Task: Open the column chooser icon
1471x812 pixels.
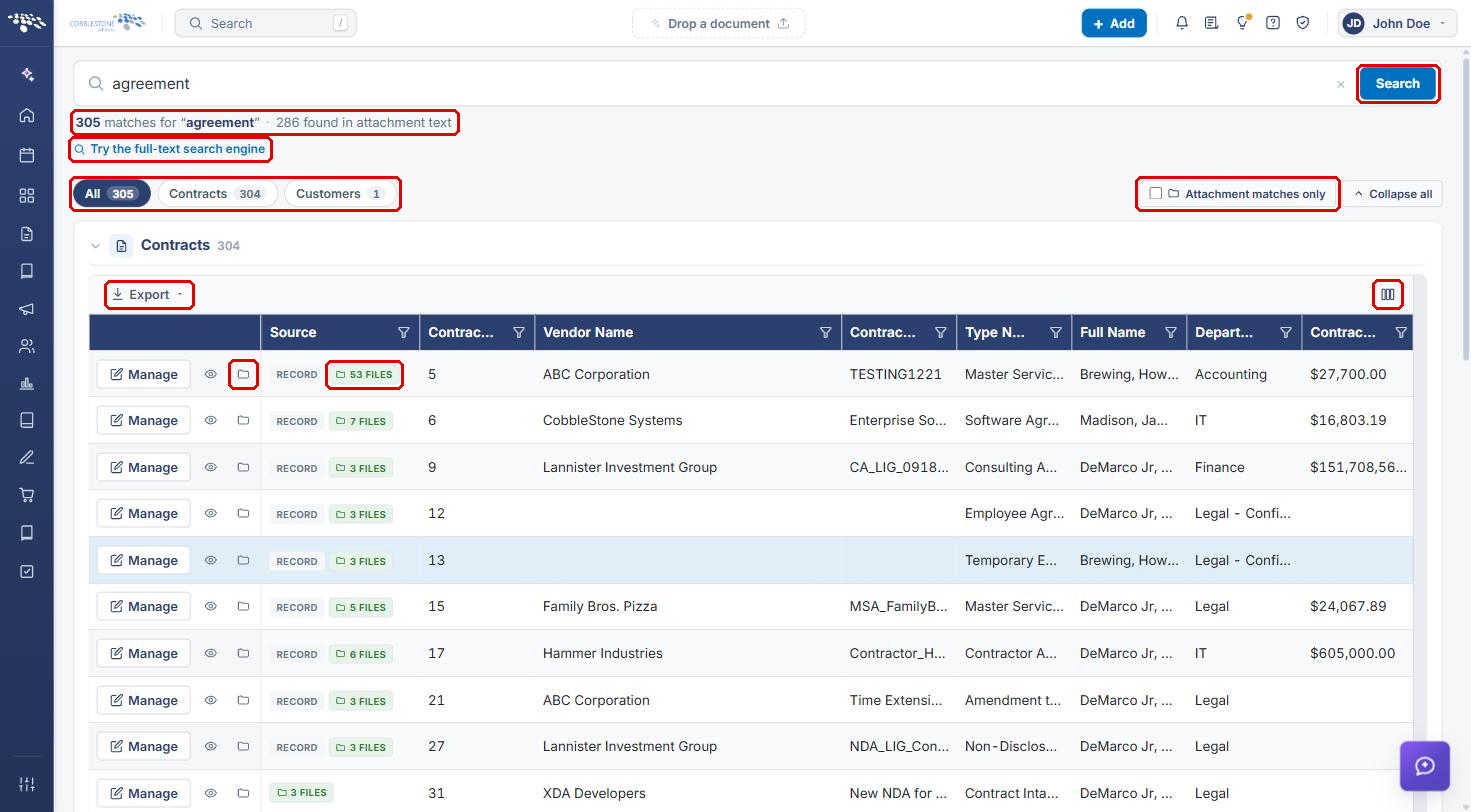Action: point(1388,295)
